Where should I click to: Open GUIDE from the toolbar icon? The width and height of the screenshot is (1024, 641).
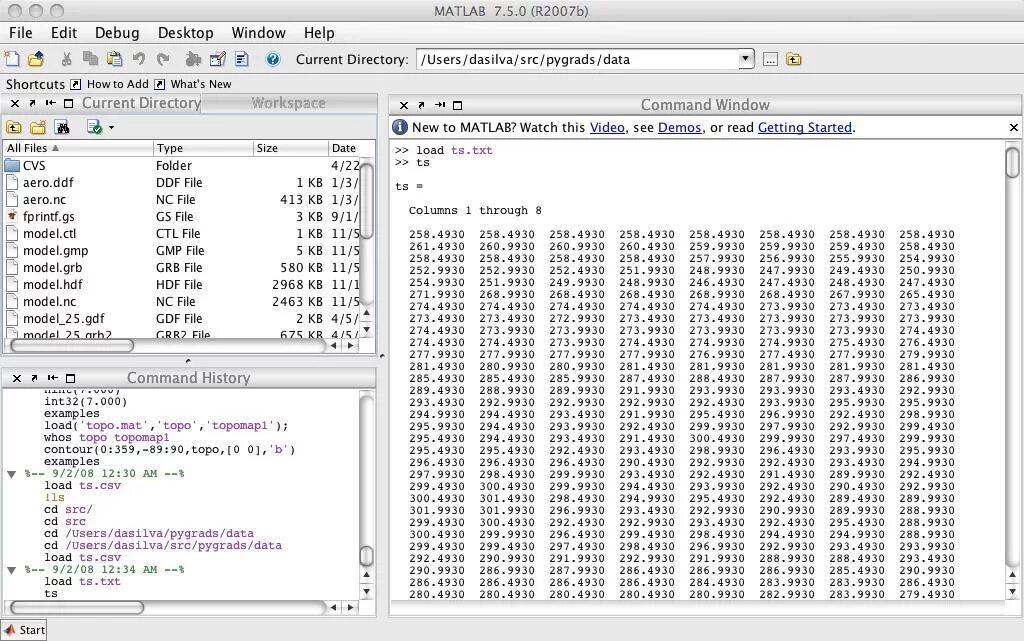(217, 59)
